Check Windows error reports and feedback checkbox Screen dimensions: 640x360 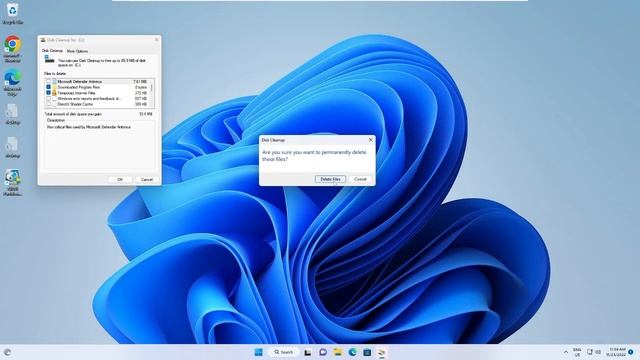coord(49,98)
